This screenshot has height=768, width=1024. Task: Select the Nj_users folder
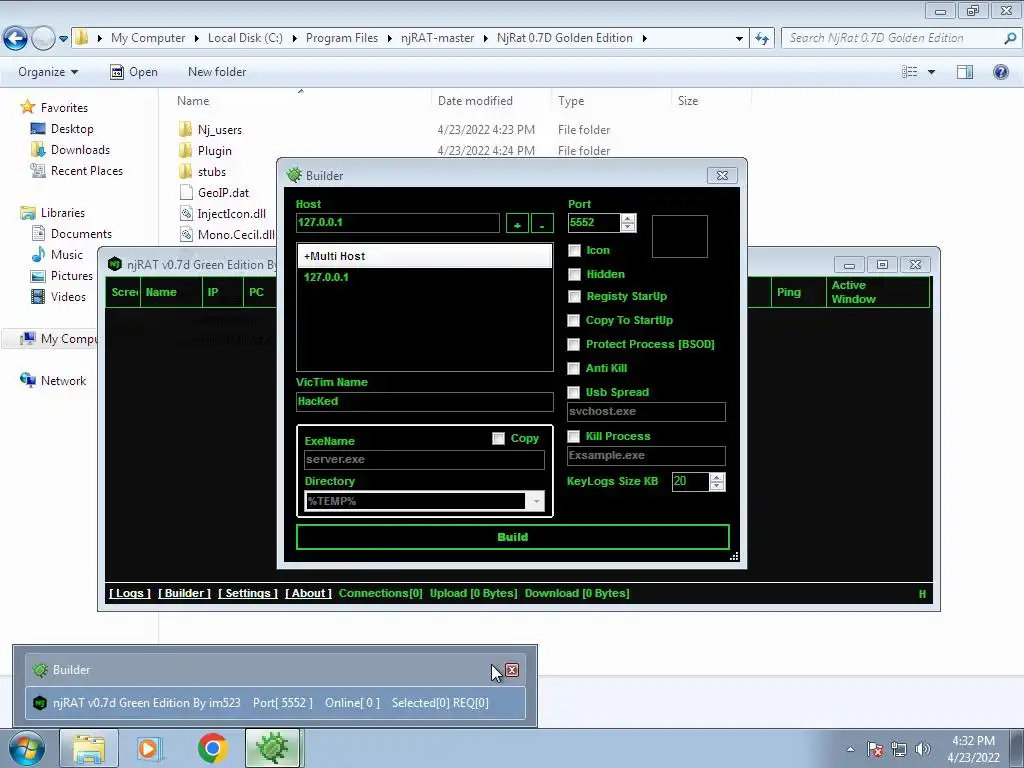219,130
